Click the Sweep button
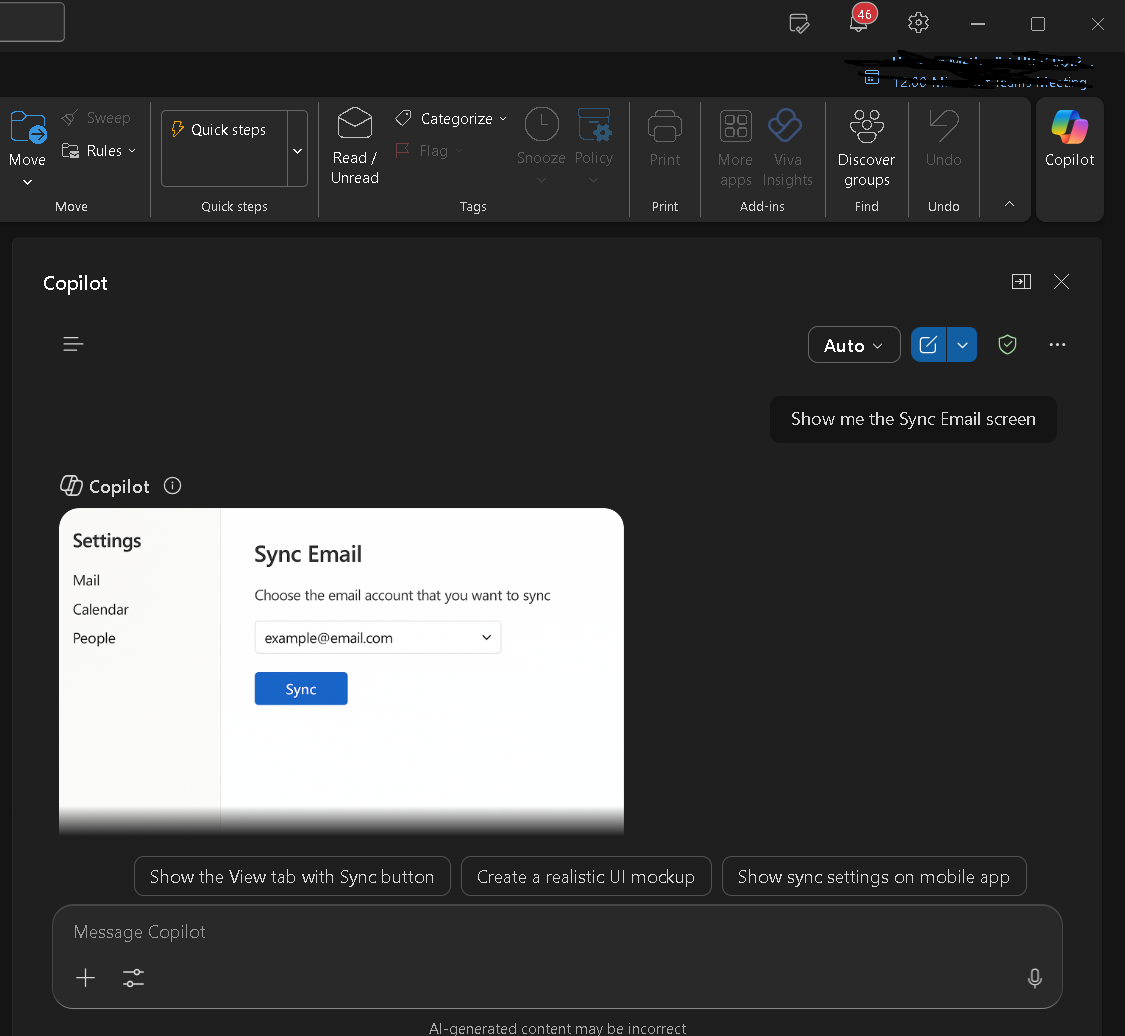 pos(96,118)
